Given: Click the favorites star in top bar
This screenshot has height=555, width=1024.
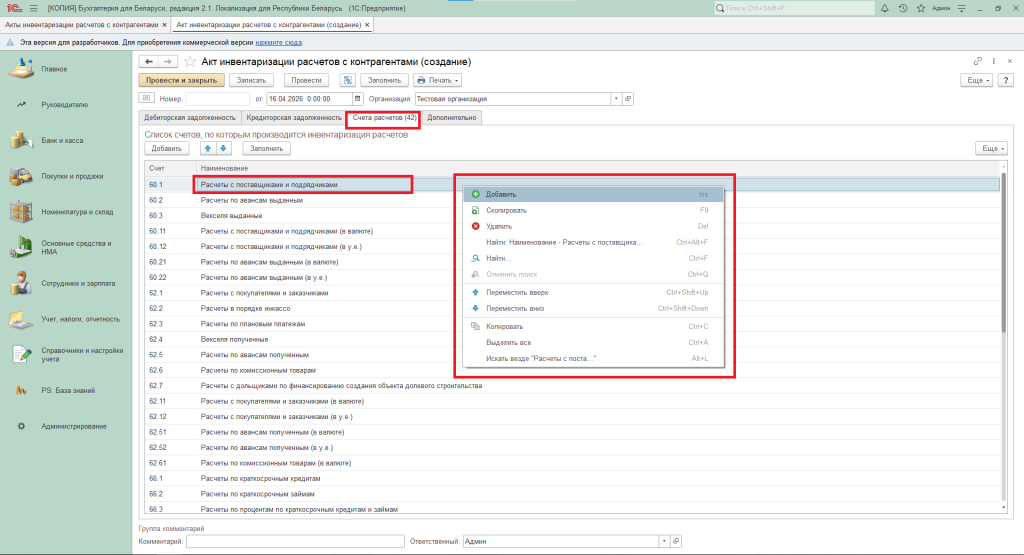Looking at the screenshot, I should point(919,8).
